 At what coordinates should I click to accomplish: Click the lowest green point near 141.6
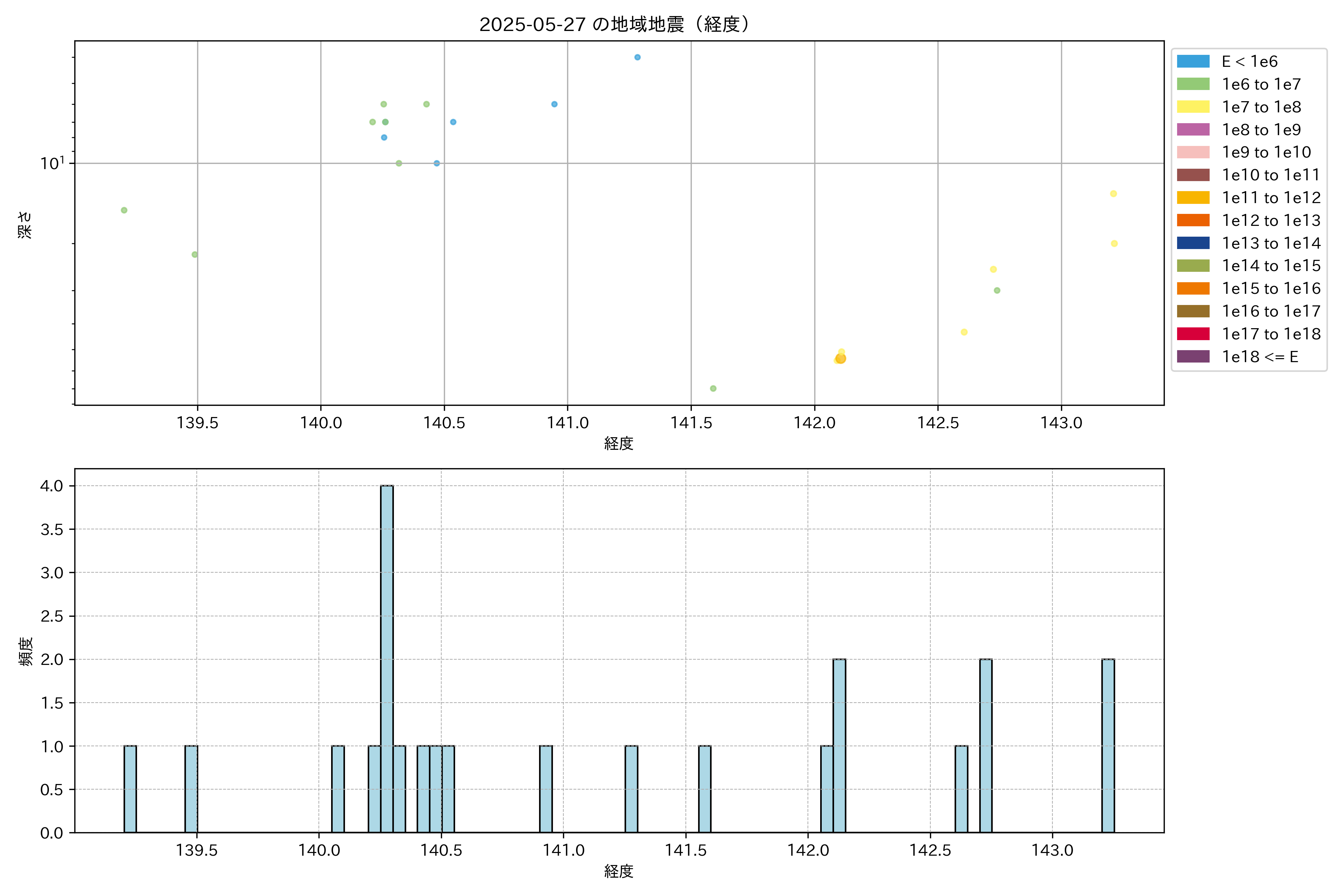(713, 389)
